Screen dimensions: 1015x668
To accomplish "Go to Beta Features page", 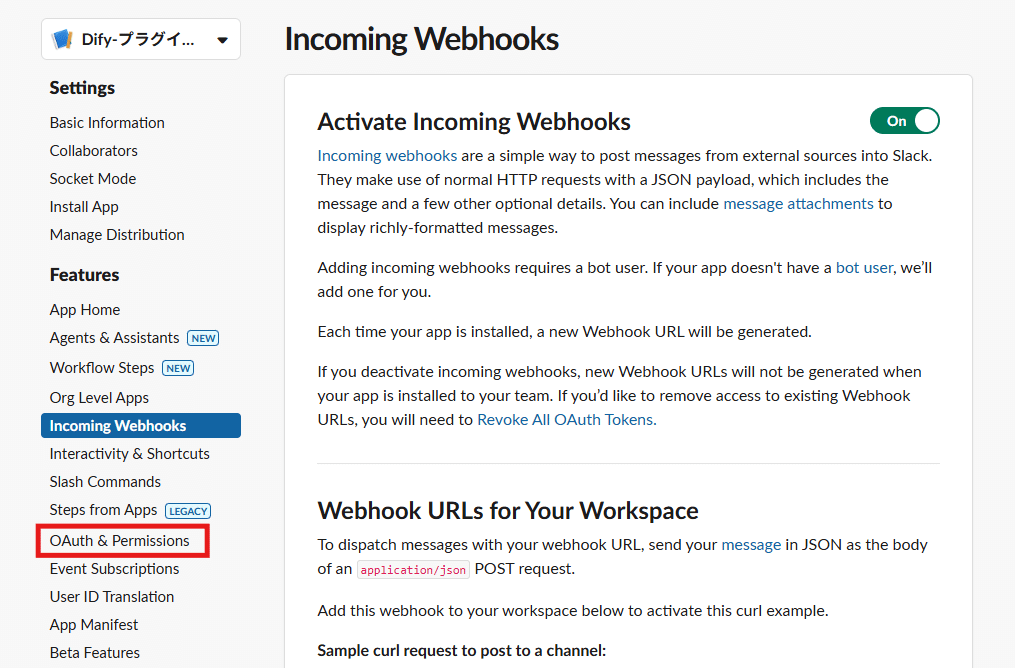I will click(x=95, y=652).
